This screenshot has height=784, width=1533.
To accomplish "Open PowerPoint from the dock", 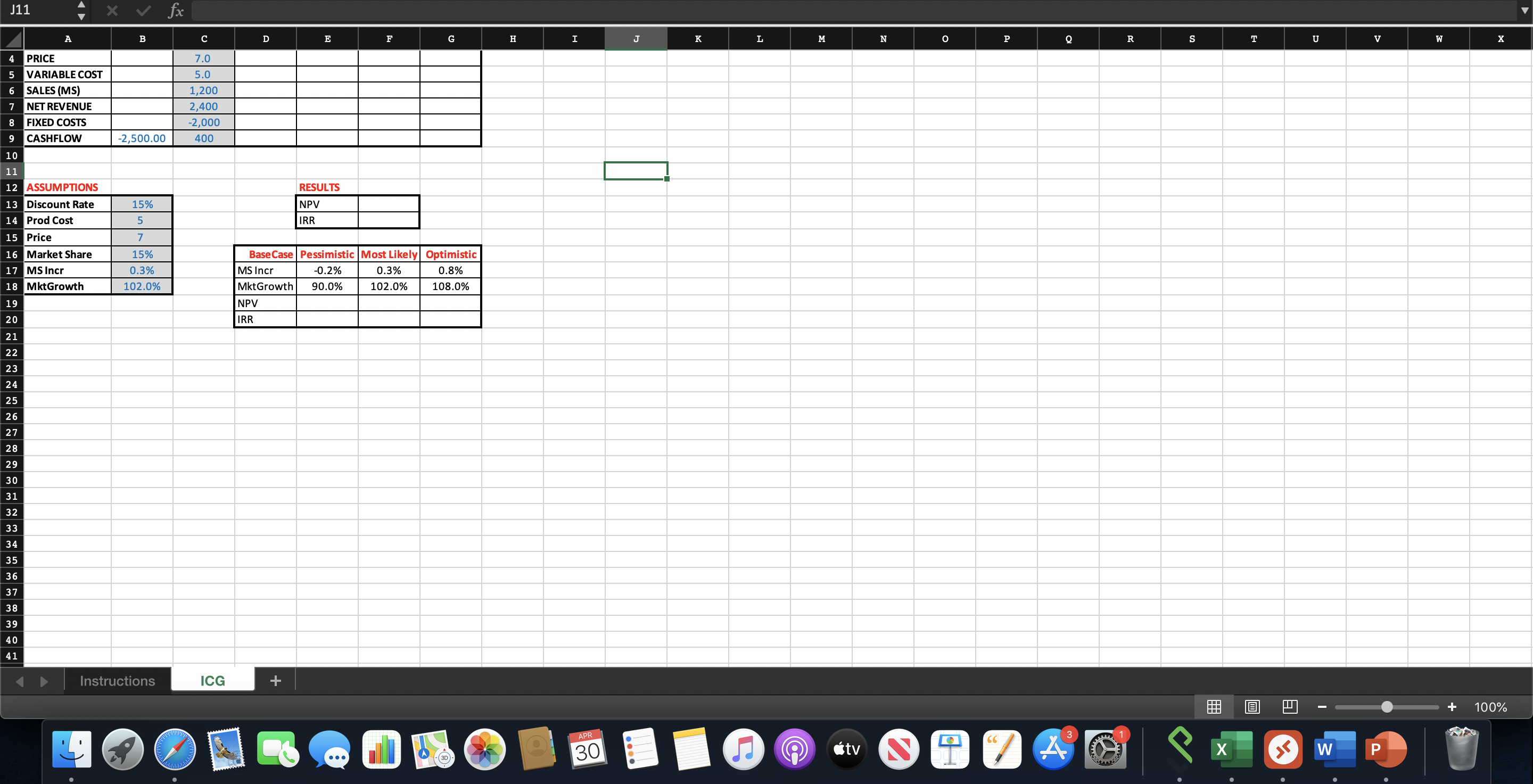I will coord(1386,749).
